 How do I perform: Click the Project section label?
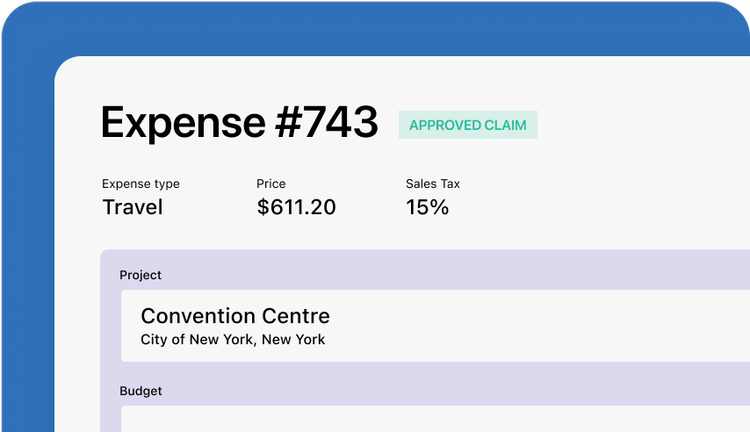click(140, 275)
